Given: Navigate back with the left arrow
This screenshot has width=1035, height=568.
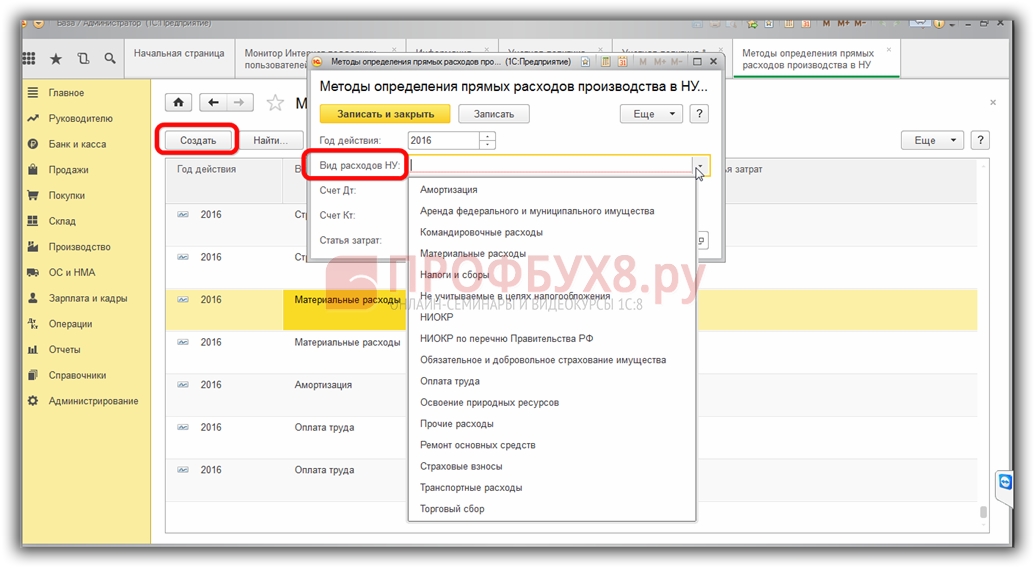Looking at the screenshot, I should [x=213, y=102].
